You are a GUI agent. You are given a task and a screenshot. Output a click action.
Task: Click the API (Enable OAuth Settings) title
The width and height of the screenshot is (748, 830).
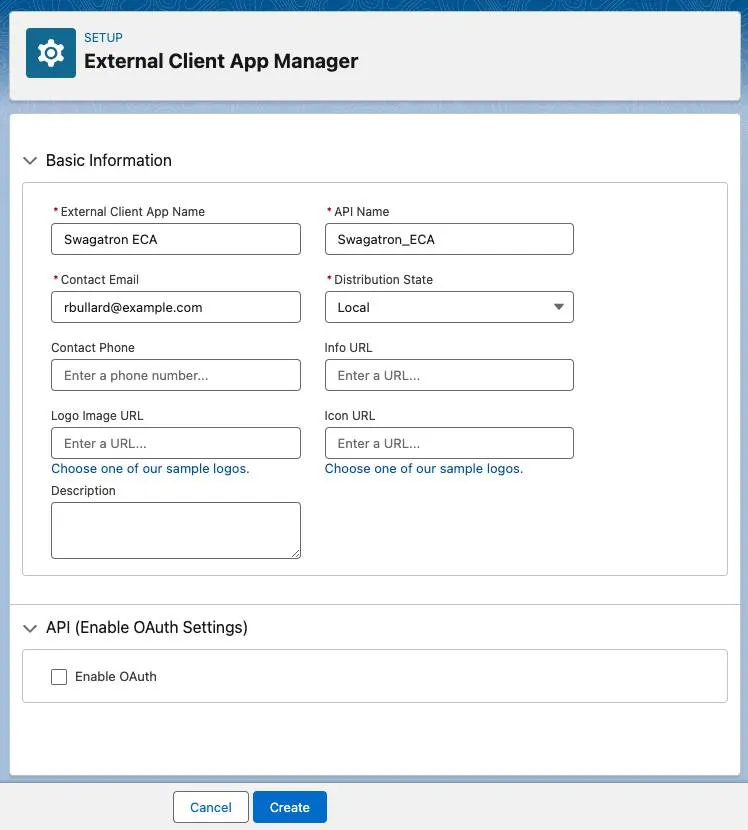click(x=147, y=628)
